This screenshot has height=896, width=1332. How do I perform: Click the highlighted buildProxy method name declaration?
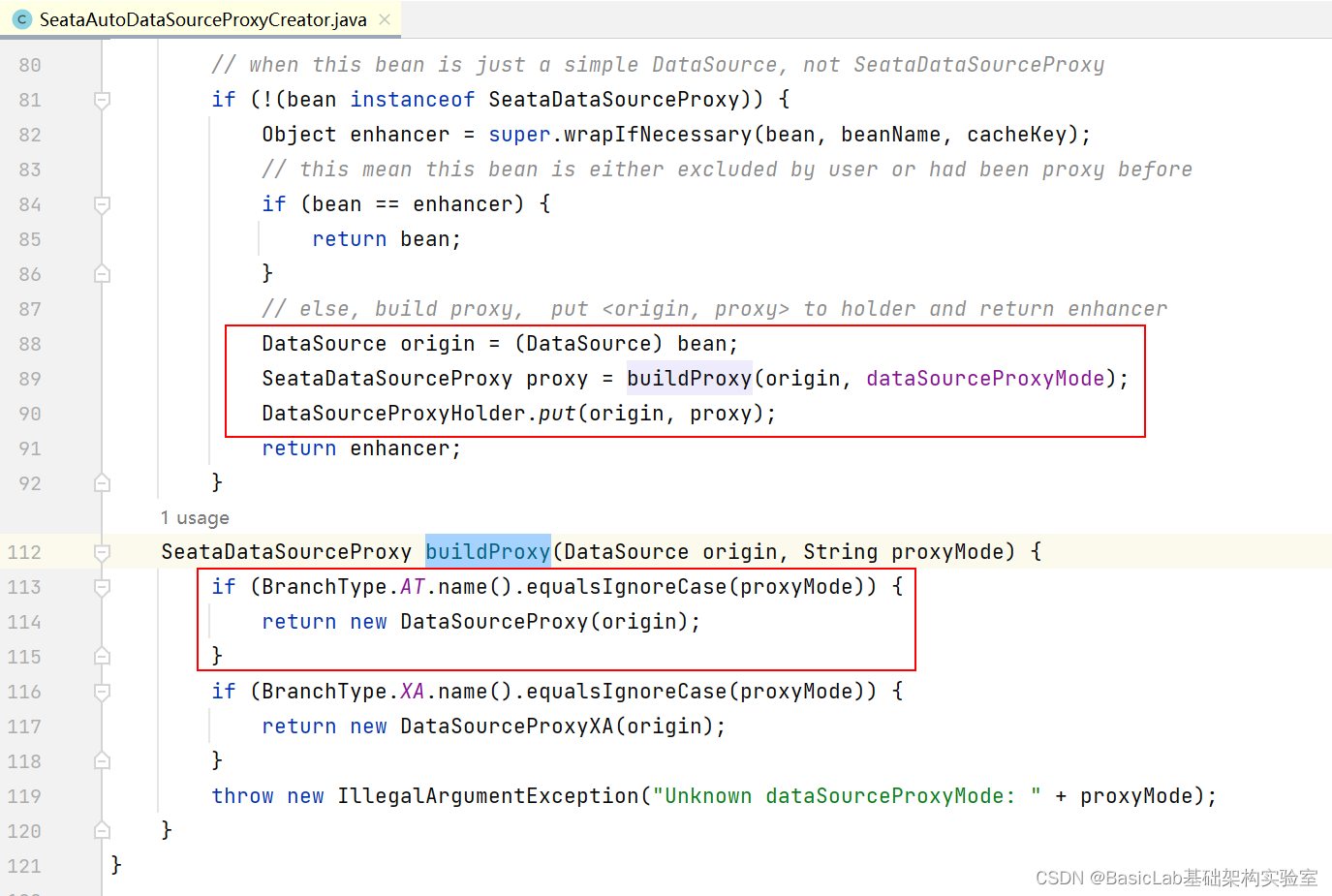point(488,552)
